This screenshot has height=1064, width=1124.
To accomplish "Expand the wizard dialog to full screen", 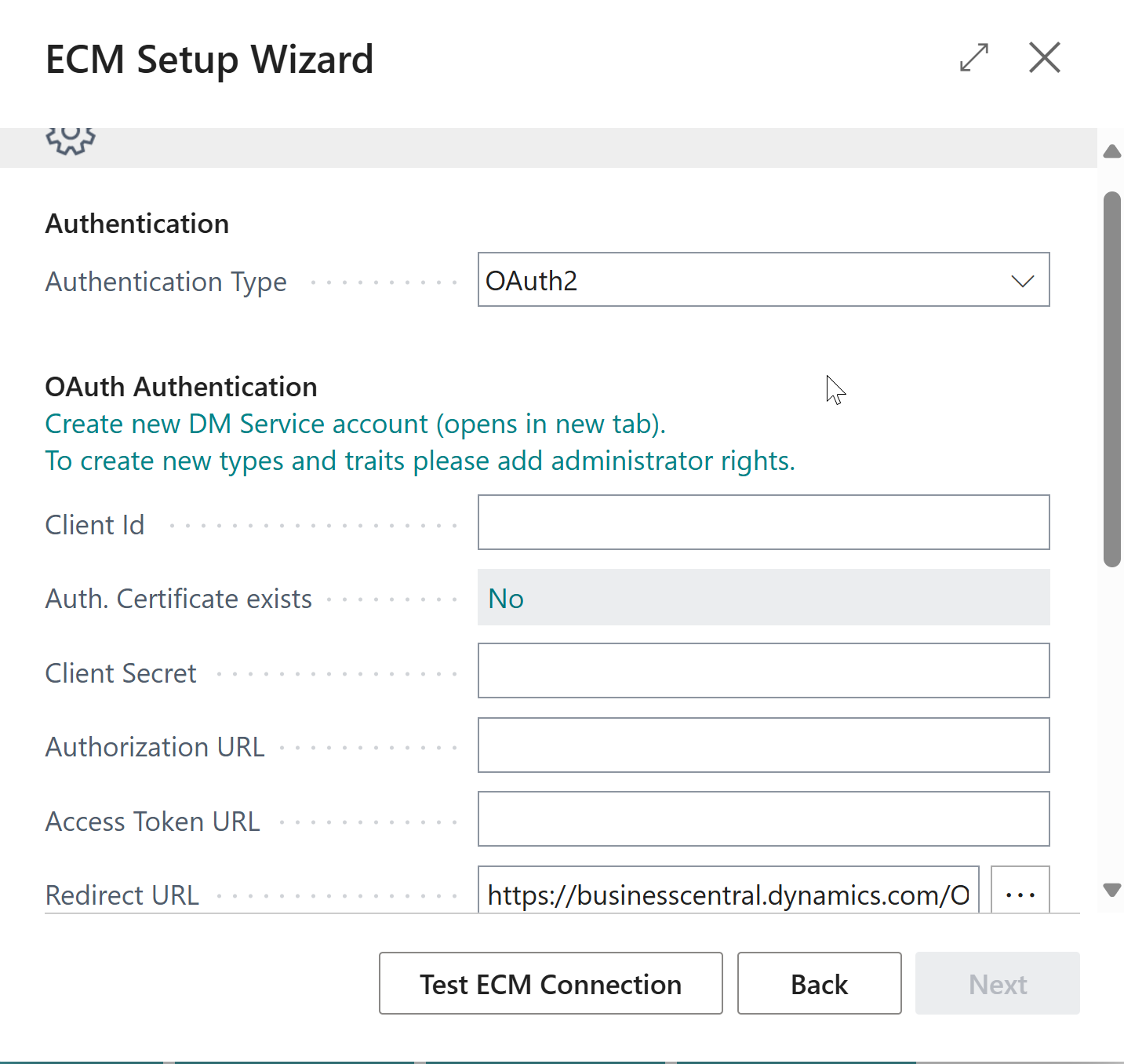I will (974, 58).
